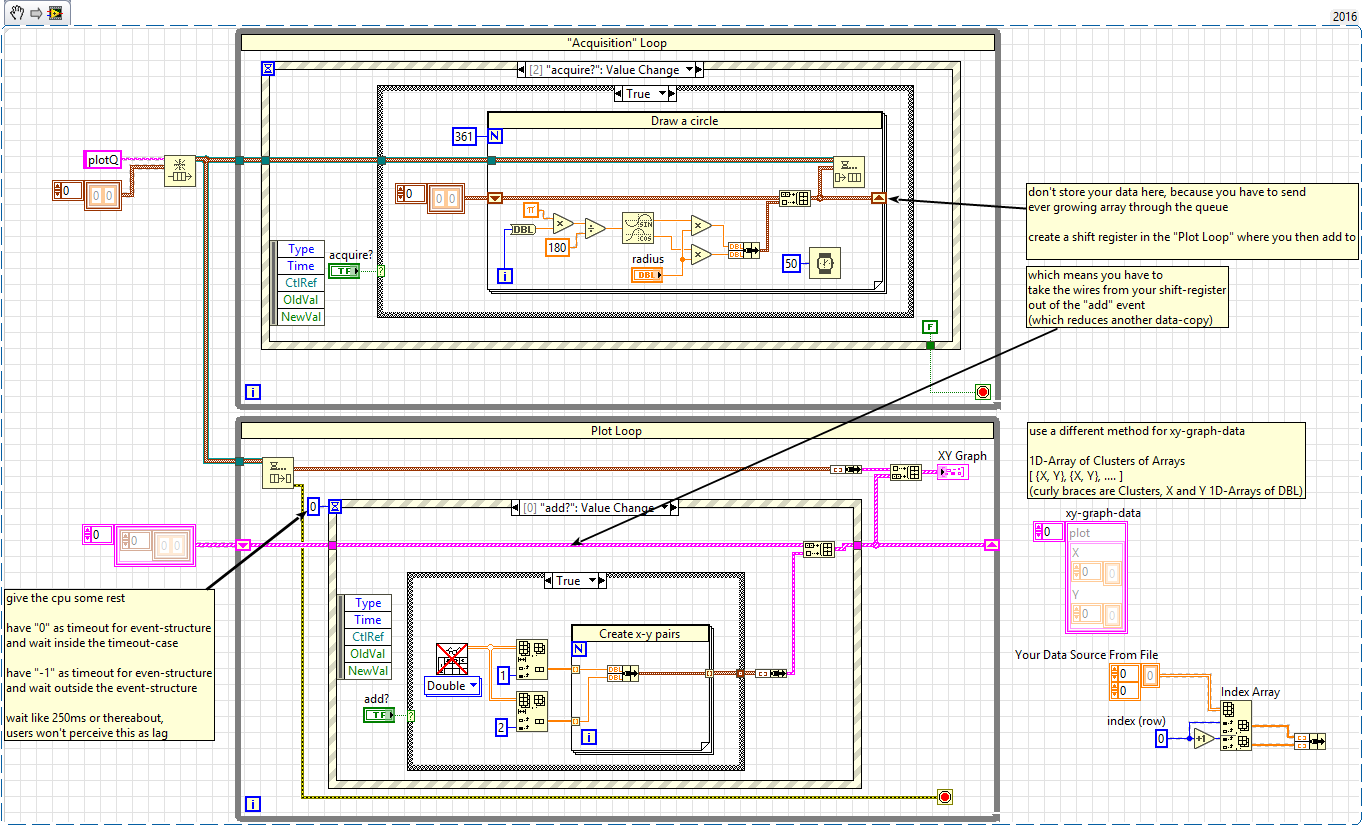Select the Dequeue Element node in Plot Loop
This screenshot has width=1363, height=826.
click(x=278, y=473)
